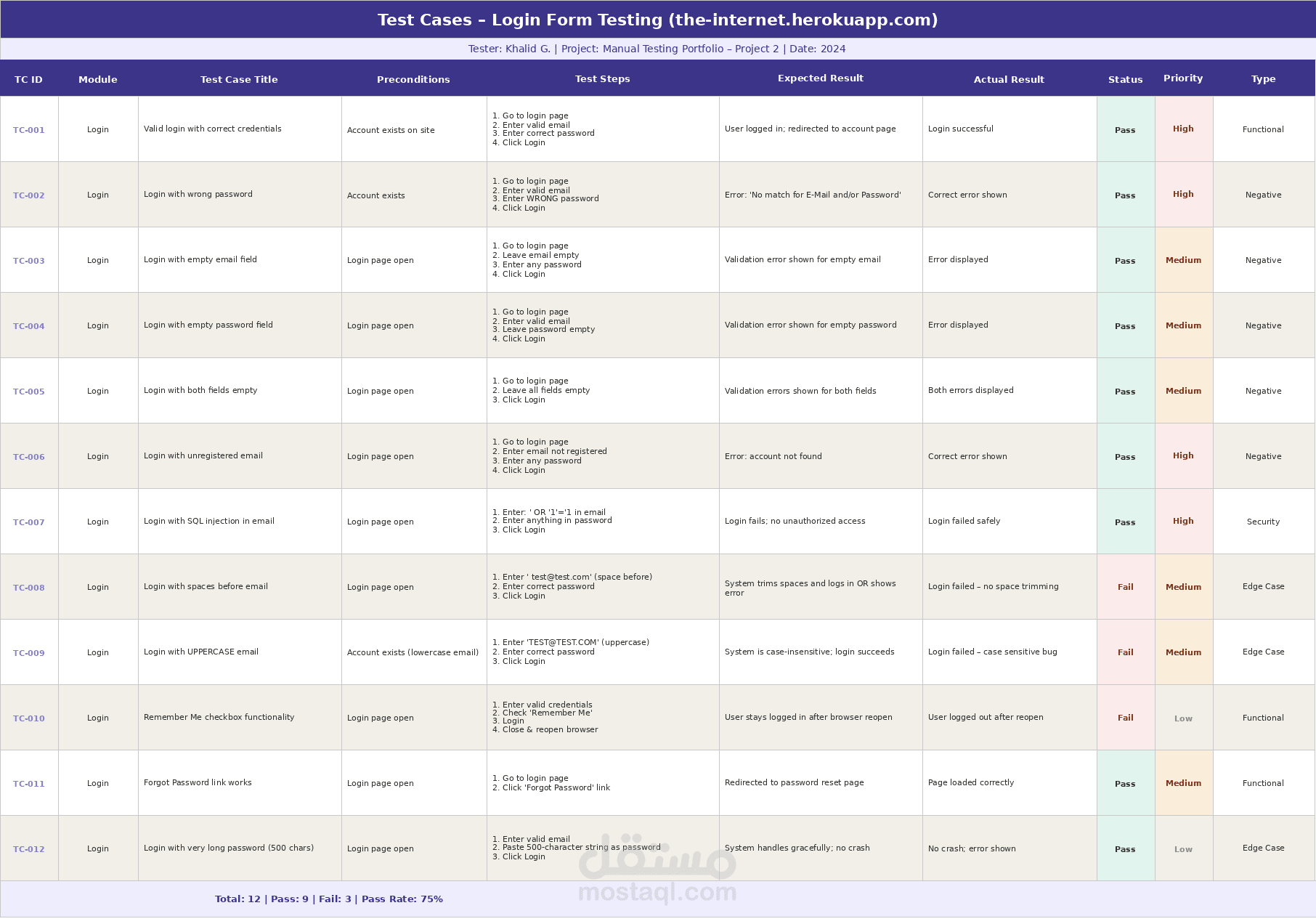Click 'Account exists (lowercase email)' precondition
This screenshot has height=924, width=1316.
413,652
